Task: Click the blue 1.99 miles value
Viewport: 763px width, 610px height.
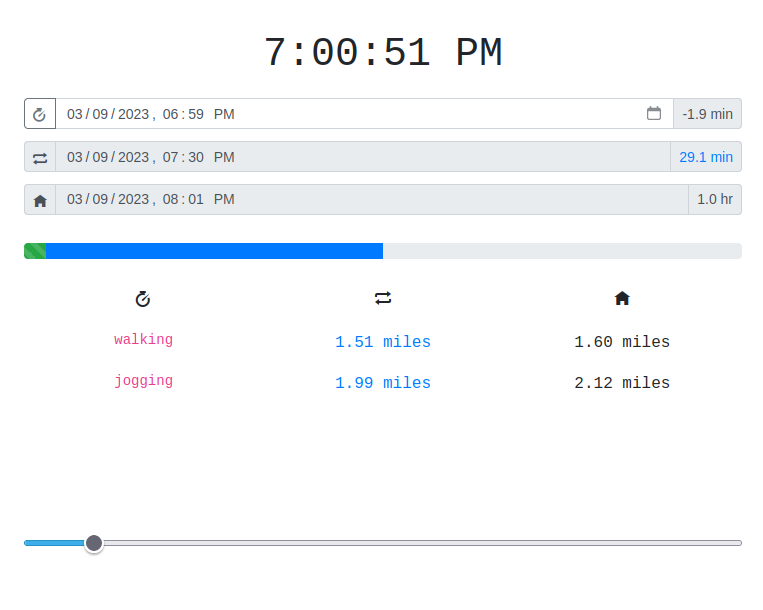Action: [383, 383]
